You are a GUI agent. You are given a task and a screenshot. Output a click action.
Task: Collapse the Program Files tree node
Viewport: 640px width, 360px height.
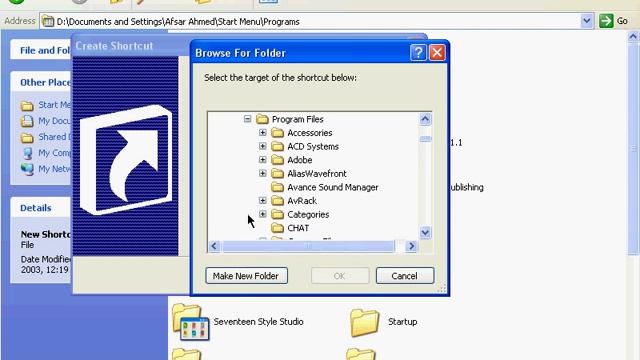point(247,119)
